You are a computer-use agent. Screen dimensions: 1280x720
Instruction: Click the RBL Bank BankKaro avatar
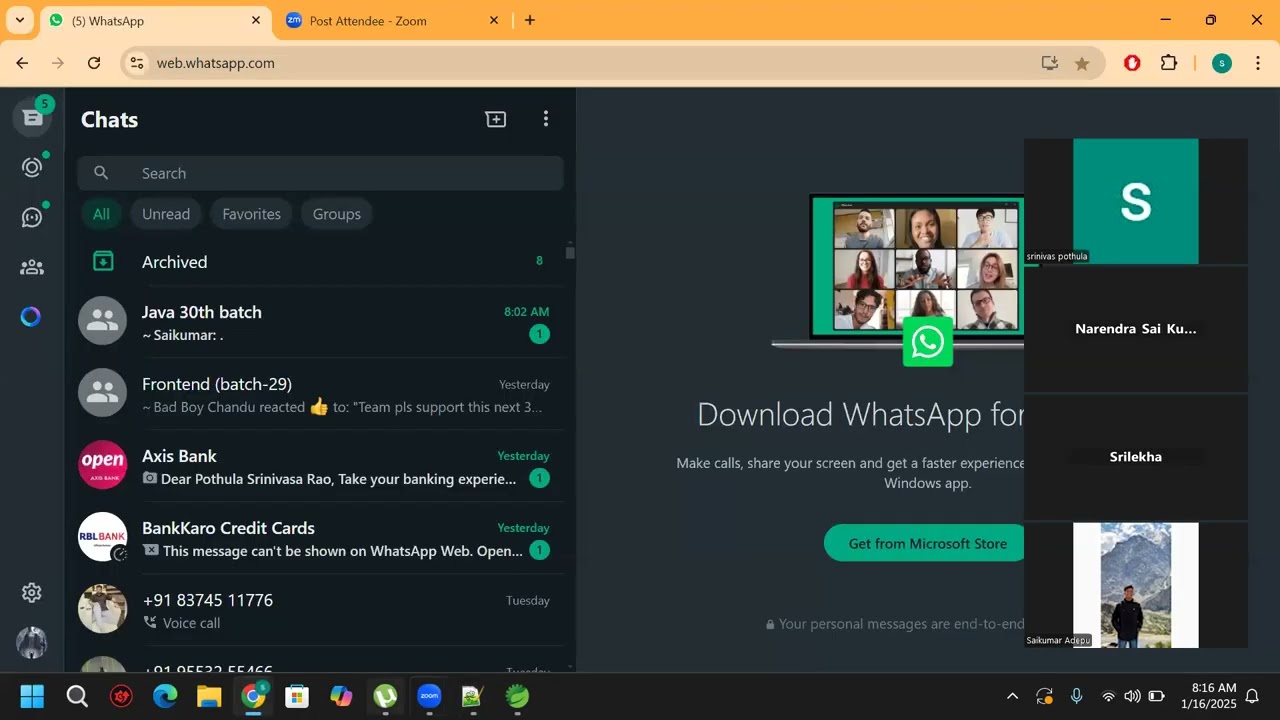[x=103, y=537]
